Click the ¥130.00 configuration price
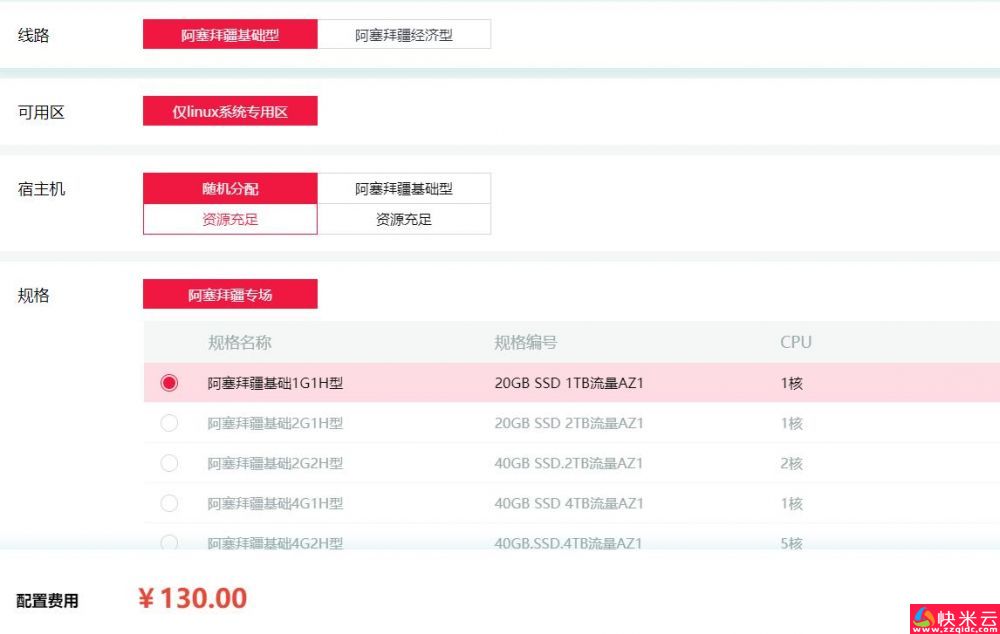Viewport: 1000px width, 634px height. click(192, 598)
